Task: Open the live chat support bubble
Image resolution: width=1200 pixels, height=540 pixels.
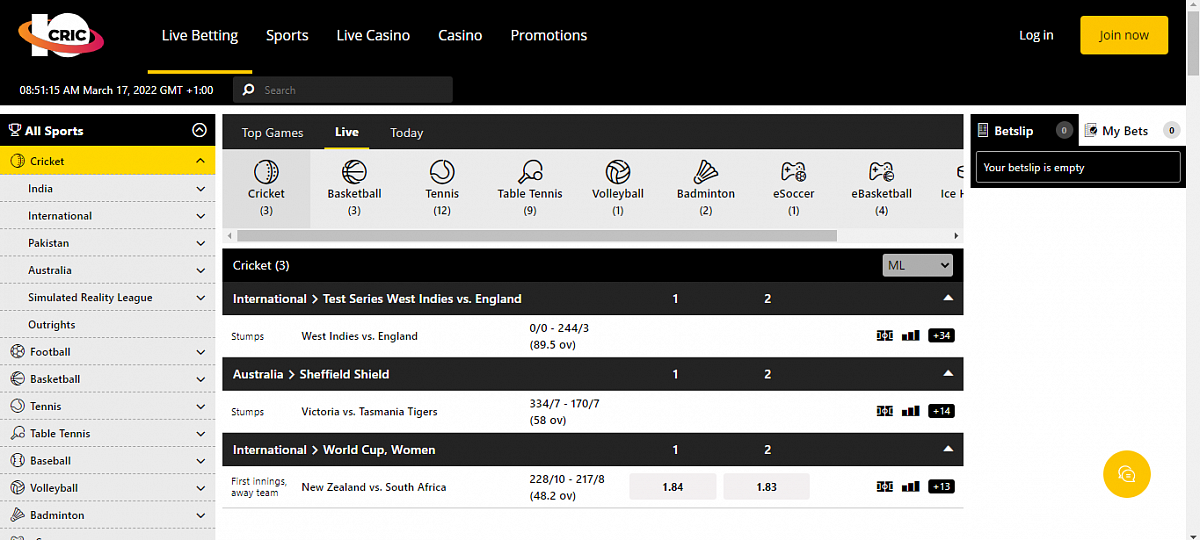Action: 1126,474
